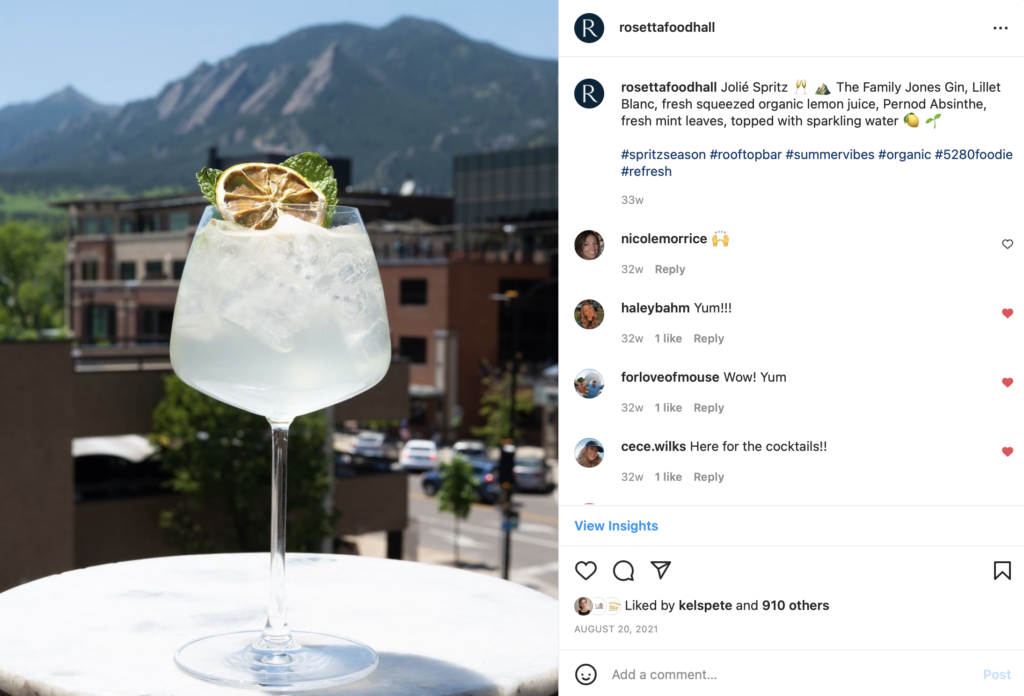
Task: Open the #rooftopbar hashtag
Action: [x=745, y=155]
